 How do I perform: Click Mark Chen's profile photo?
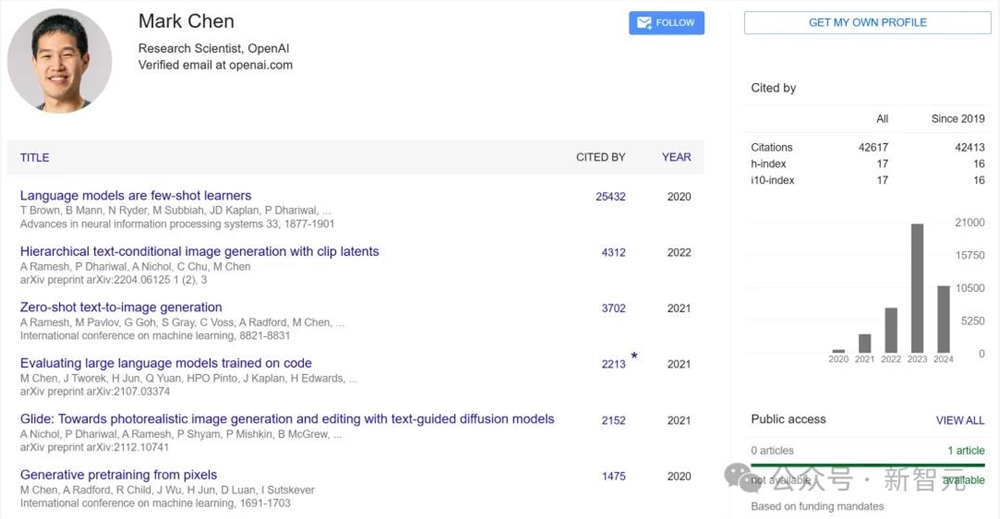[60, 61]
